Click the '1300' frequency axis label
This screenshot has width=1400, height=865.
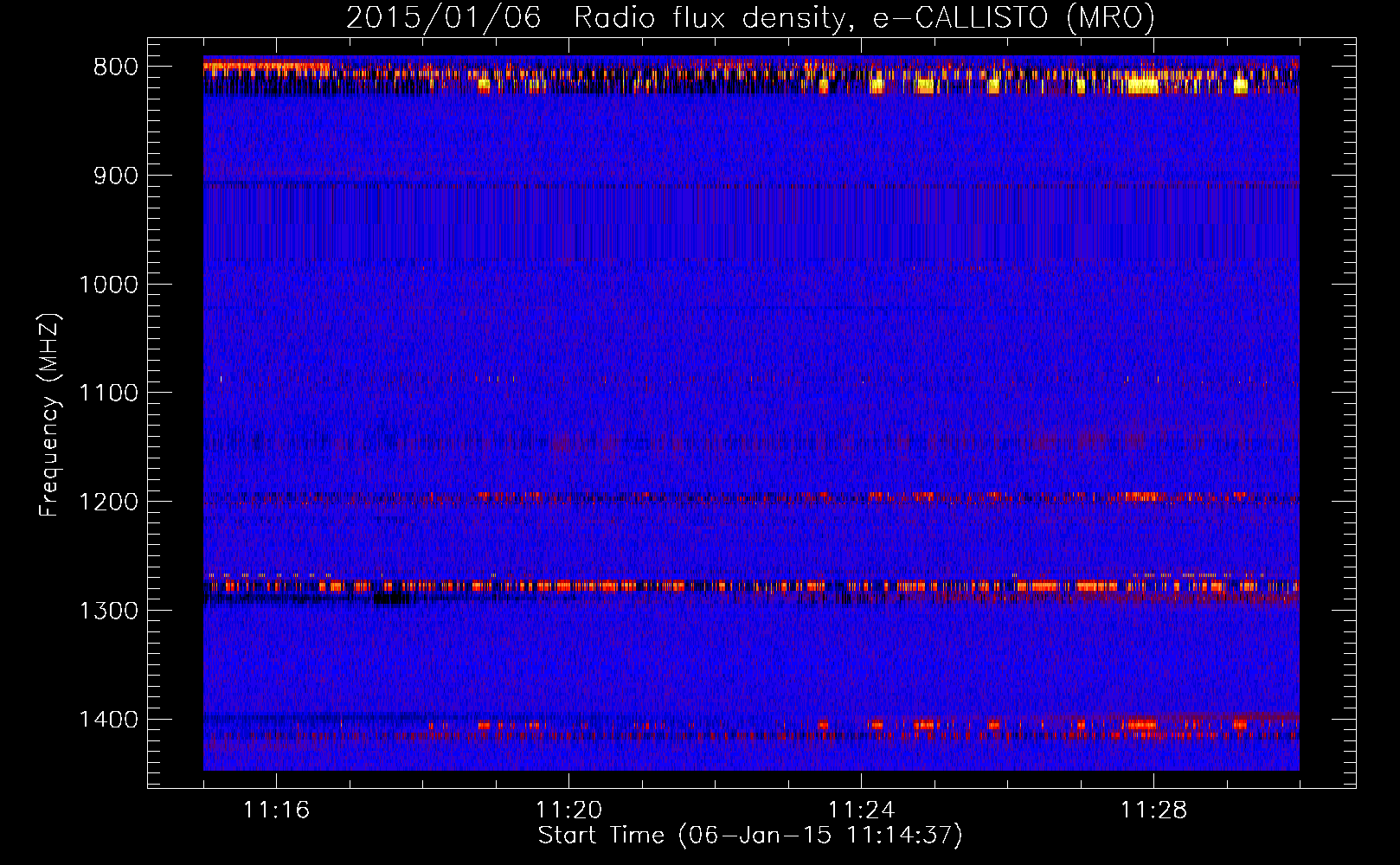(108, 611)
